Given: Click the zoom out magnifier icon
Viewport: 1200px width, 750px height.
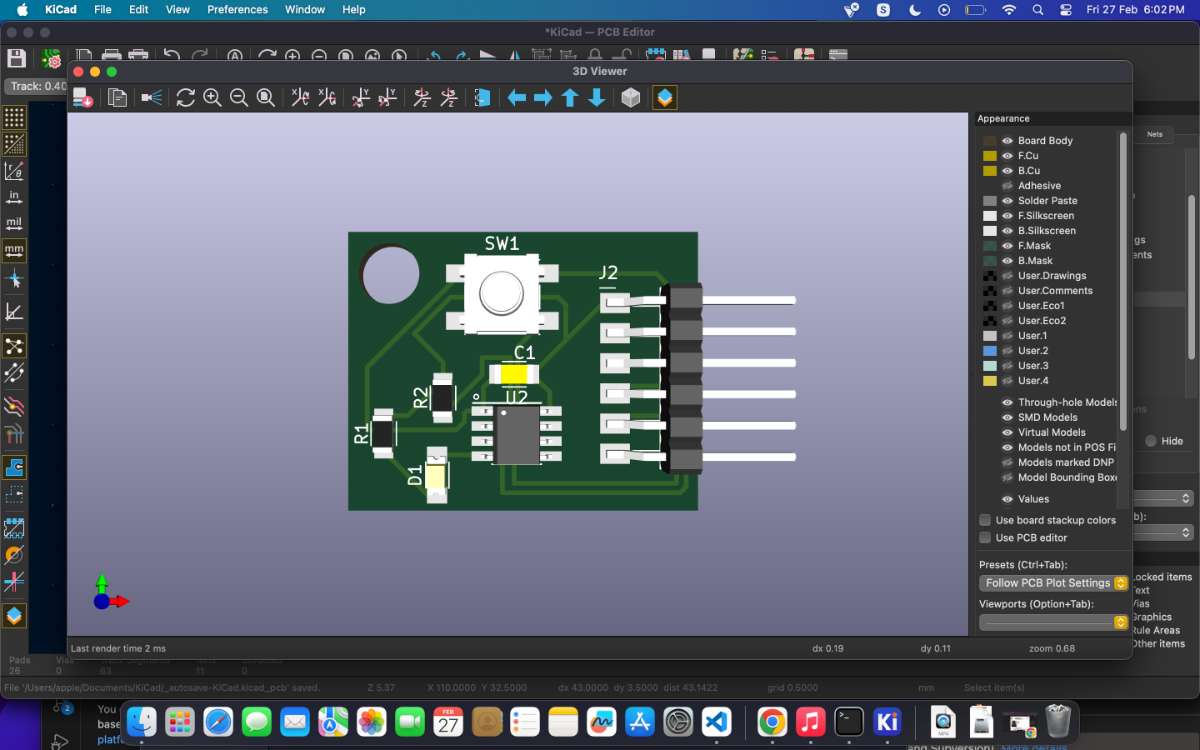Looking at the screenshot, I should click(x=239, y=98).
